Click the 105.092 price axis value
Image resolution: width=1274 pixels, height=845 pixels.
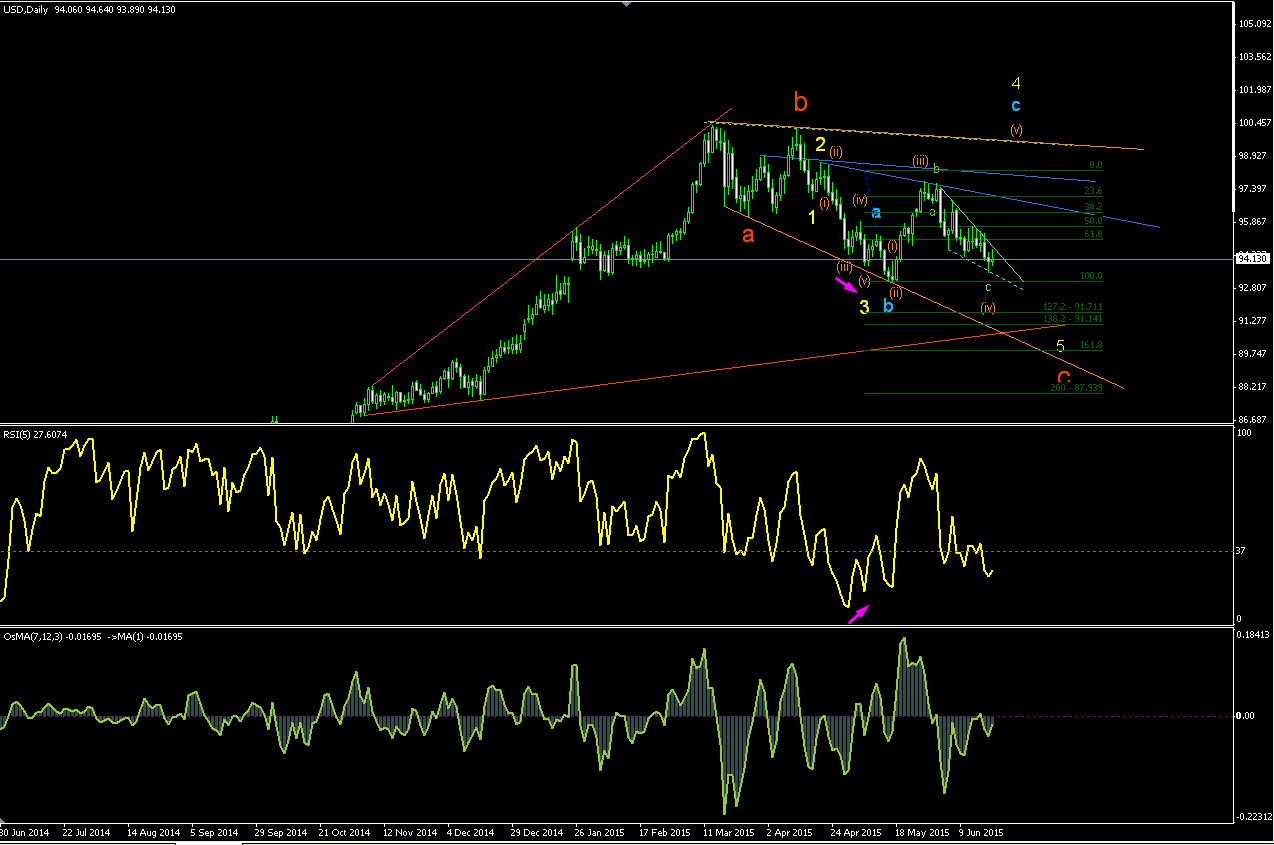pyautogui.click(x=1253, y=23)
